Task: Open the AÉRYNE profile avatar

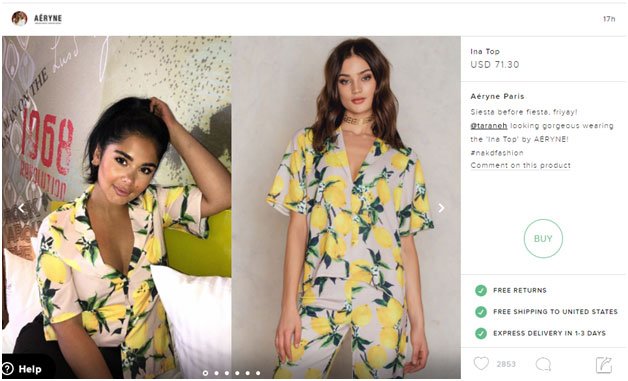Action: [19, 18]
